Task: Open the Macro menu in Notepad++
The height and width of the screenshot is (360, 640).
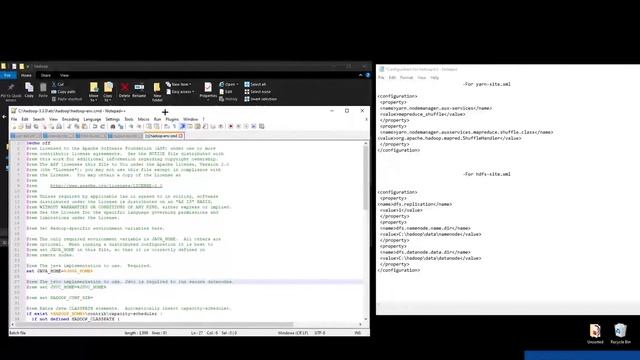Action: click(x=143, y=119)
